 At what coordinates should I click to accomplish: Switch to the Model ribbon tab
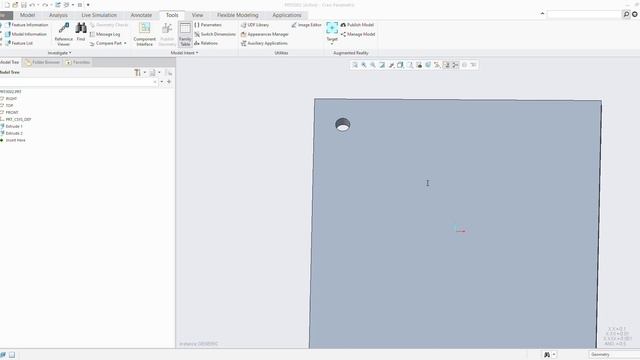[27, 15]
